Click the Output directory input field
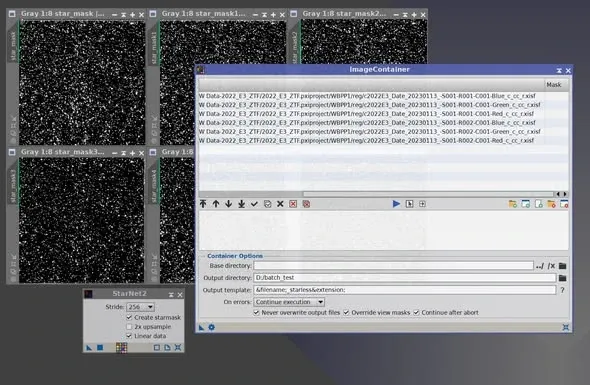Image resolution: width=590 pixels, height=385 pixels. tap(405, 278)
